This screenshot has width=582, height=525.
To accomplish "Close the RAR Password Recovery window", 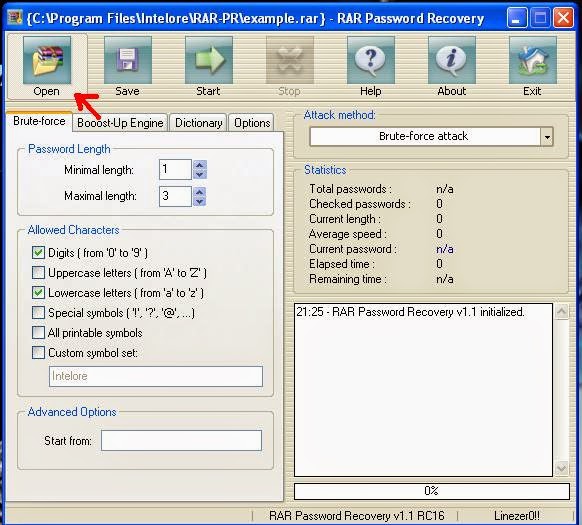I will tap(563, 18).
